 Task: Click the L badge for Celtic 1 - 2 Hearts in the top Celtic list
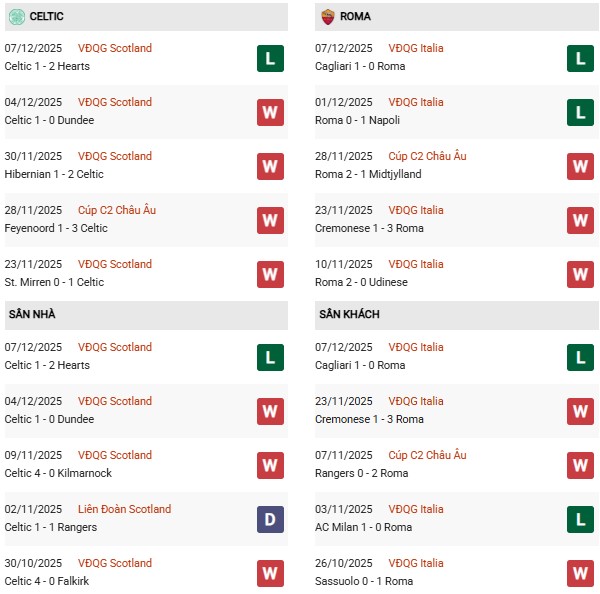coord(270,58)
